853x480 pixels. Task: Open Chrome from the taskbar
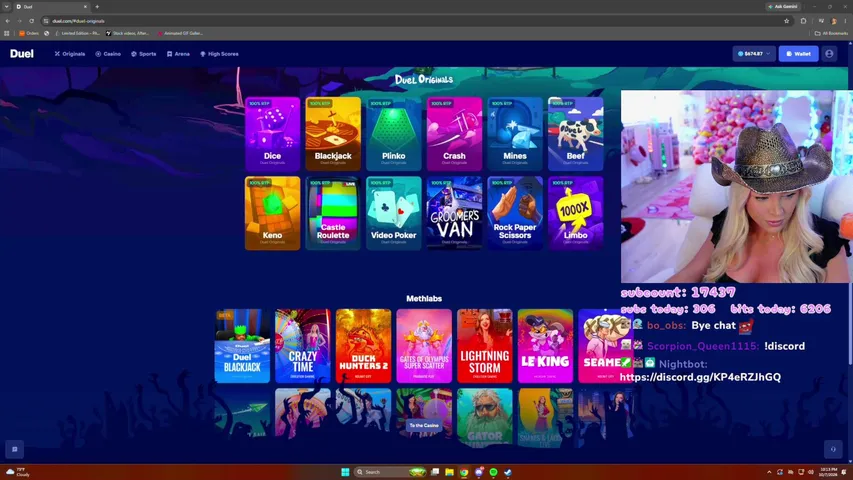[464, 472]
